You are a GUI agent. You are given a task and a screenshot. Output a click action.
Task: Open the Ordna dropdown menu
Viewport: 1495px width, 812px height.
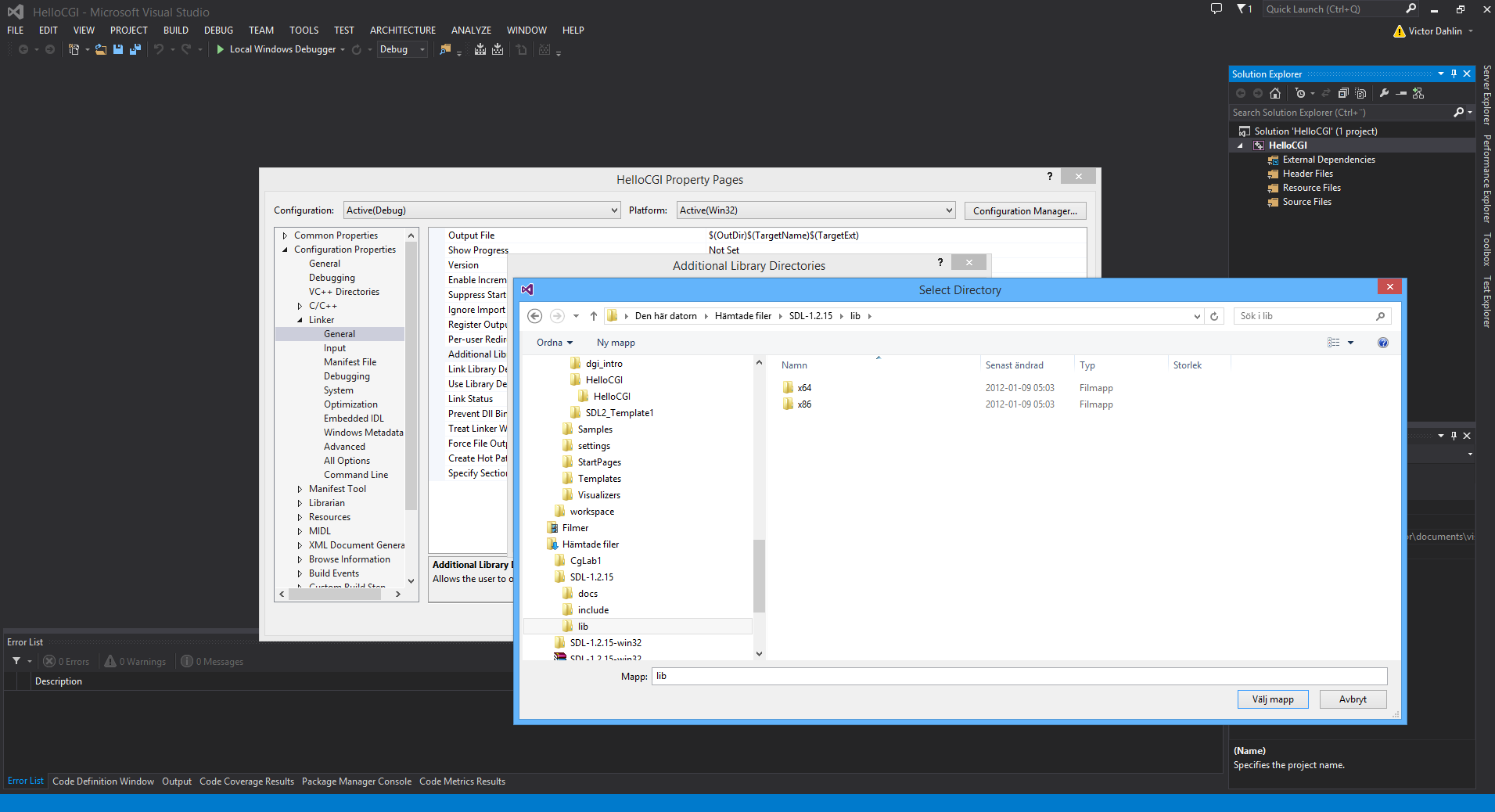point(555,343)
